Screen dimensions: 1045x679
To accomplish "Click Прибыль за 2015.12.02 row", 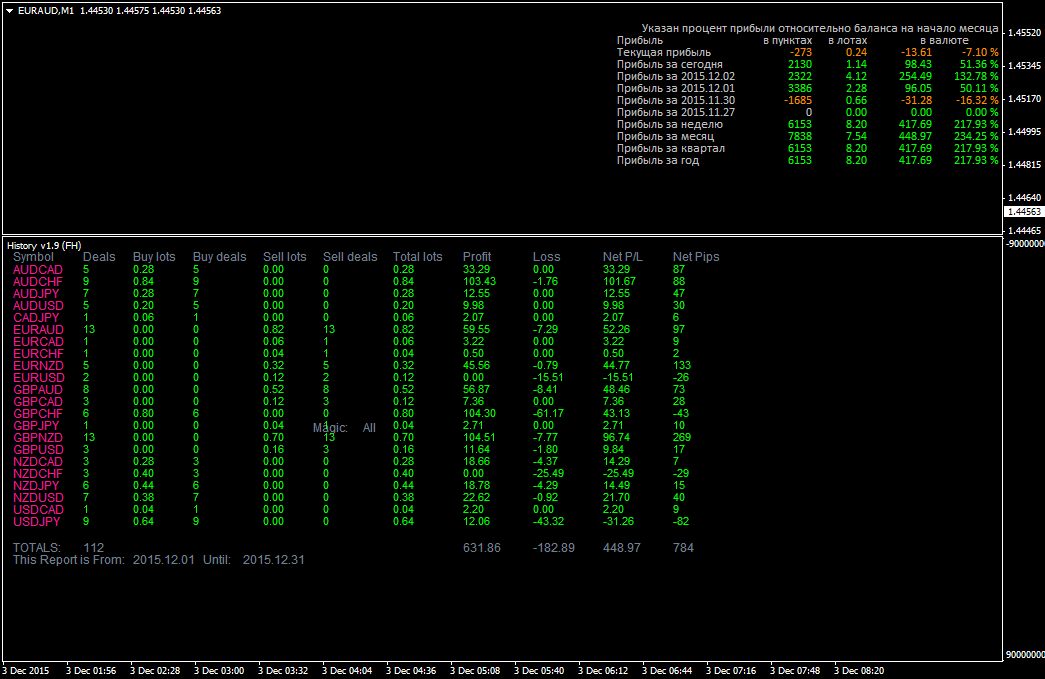I will [808, 77].
